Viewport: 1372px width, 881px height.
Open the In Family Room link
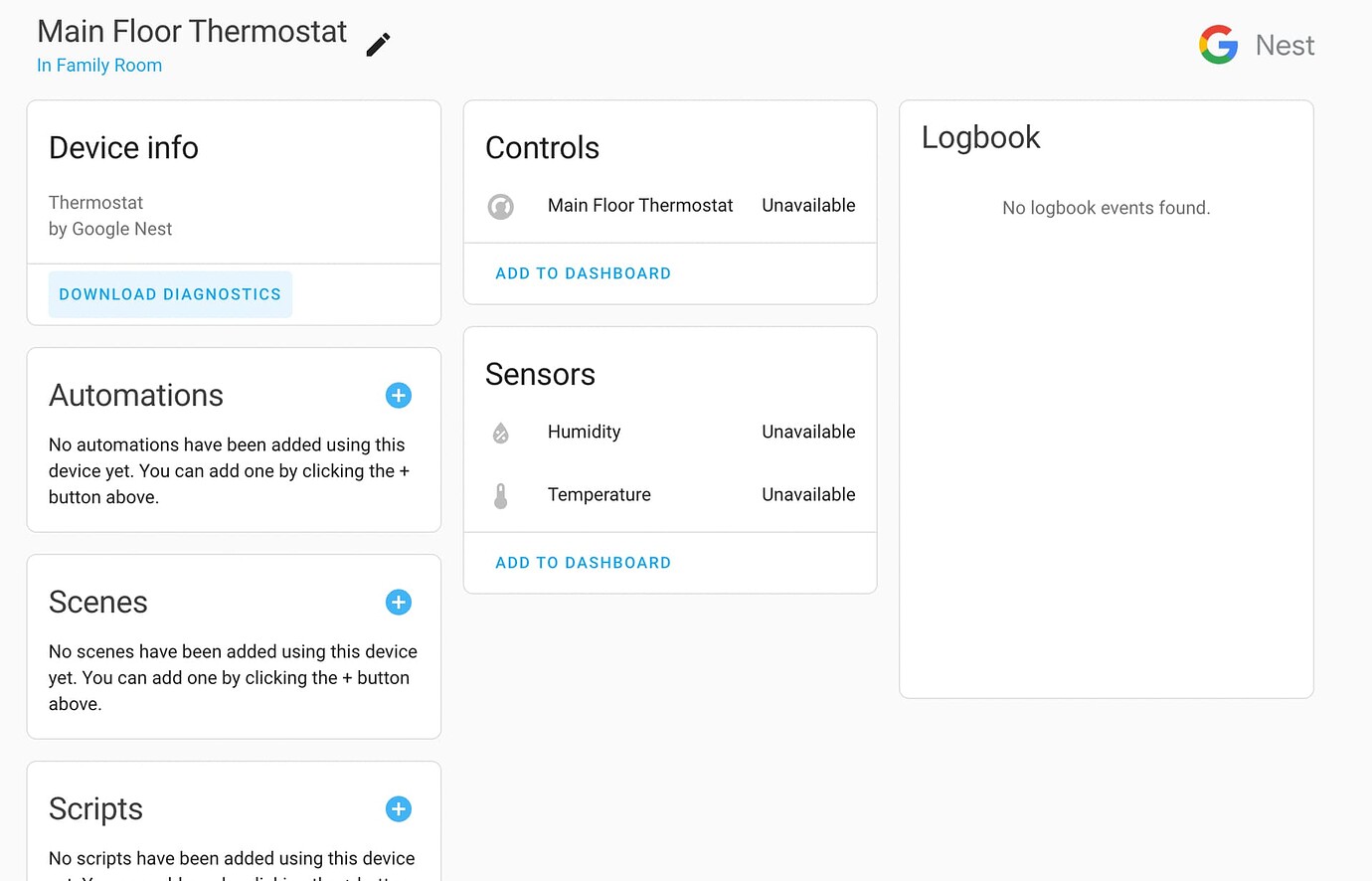[x=99, y=65]
